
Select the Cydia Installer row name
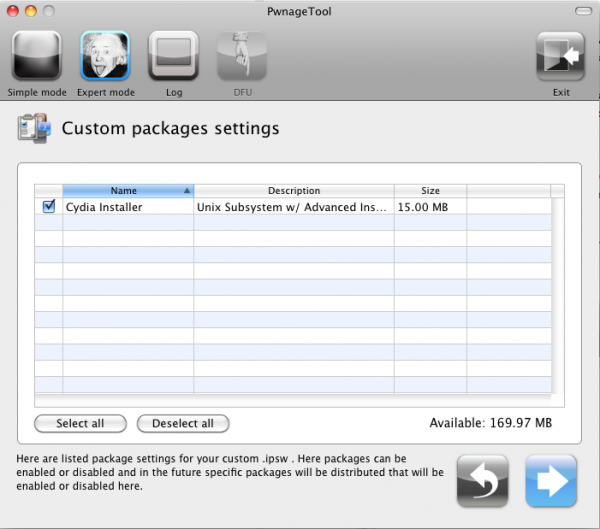(104, 207)
